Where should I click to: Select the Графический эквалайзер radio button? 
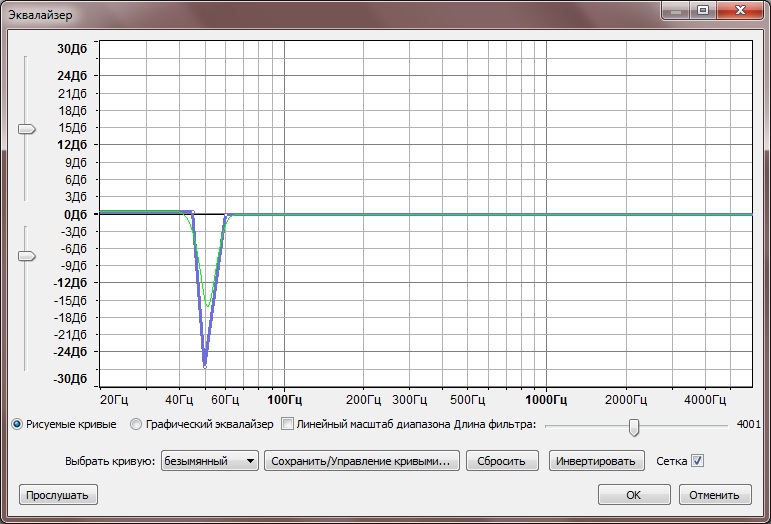pyautogui.click(x=136, y=424)
